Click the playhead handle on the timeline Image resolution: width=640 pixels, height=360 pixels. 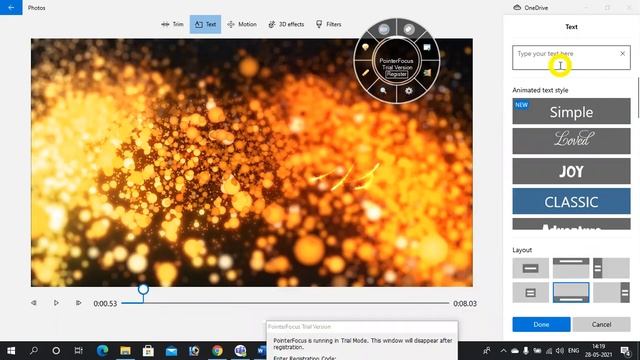point(143,290)
